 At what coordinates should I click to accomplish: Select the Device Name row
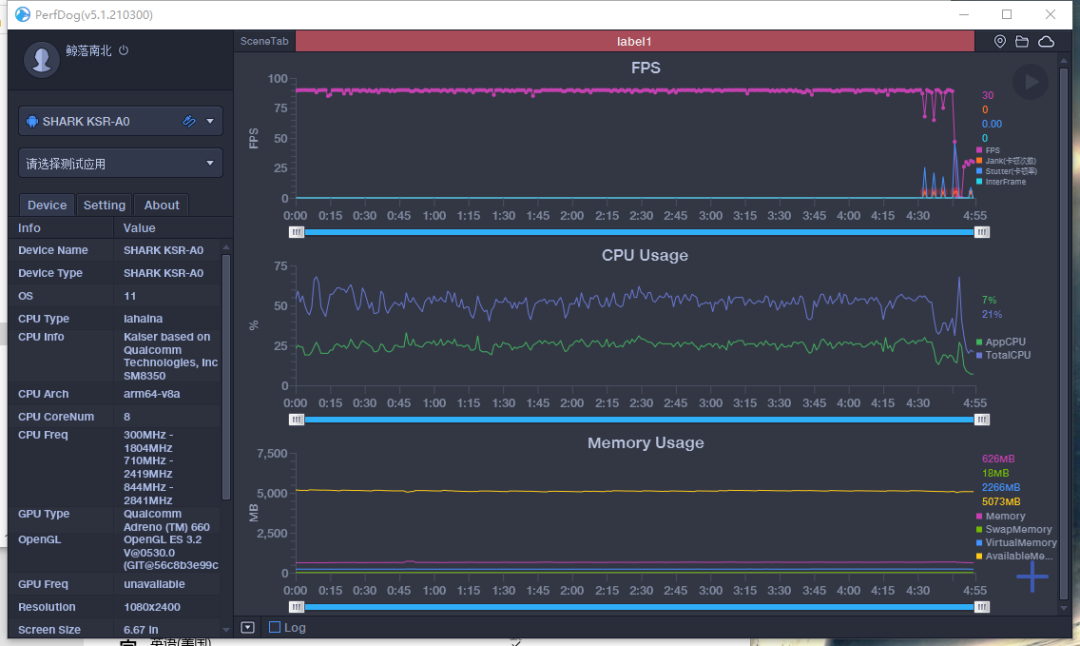(115, 250)
